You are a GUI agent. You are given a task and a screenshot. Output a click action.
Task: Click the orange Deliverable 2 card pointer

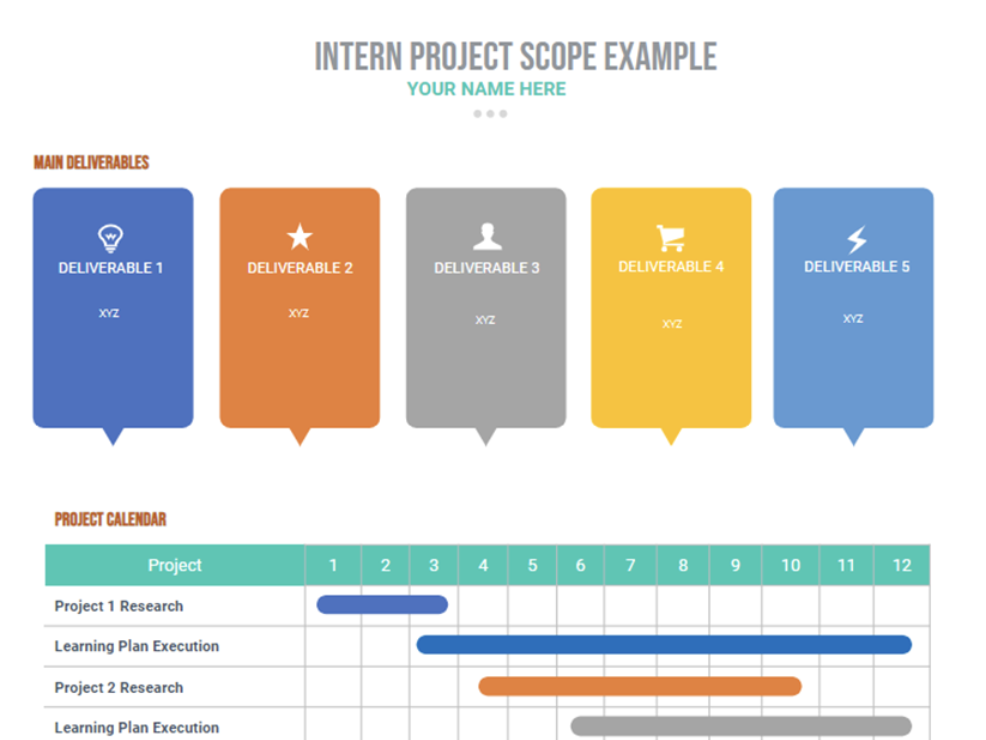[299, 436]
